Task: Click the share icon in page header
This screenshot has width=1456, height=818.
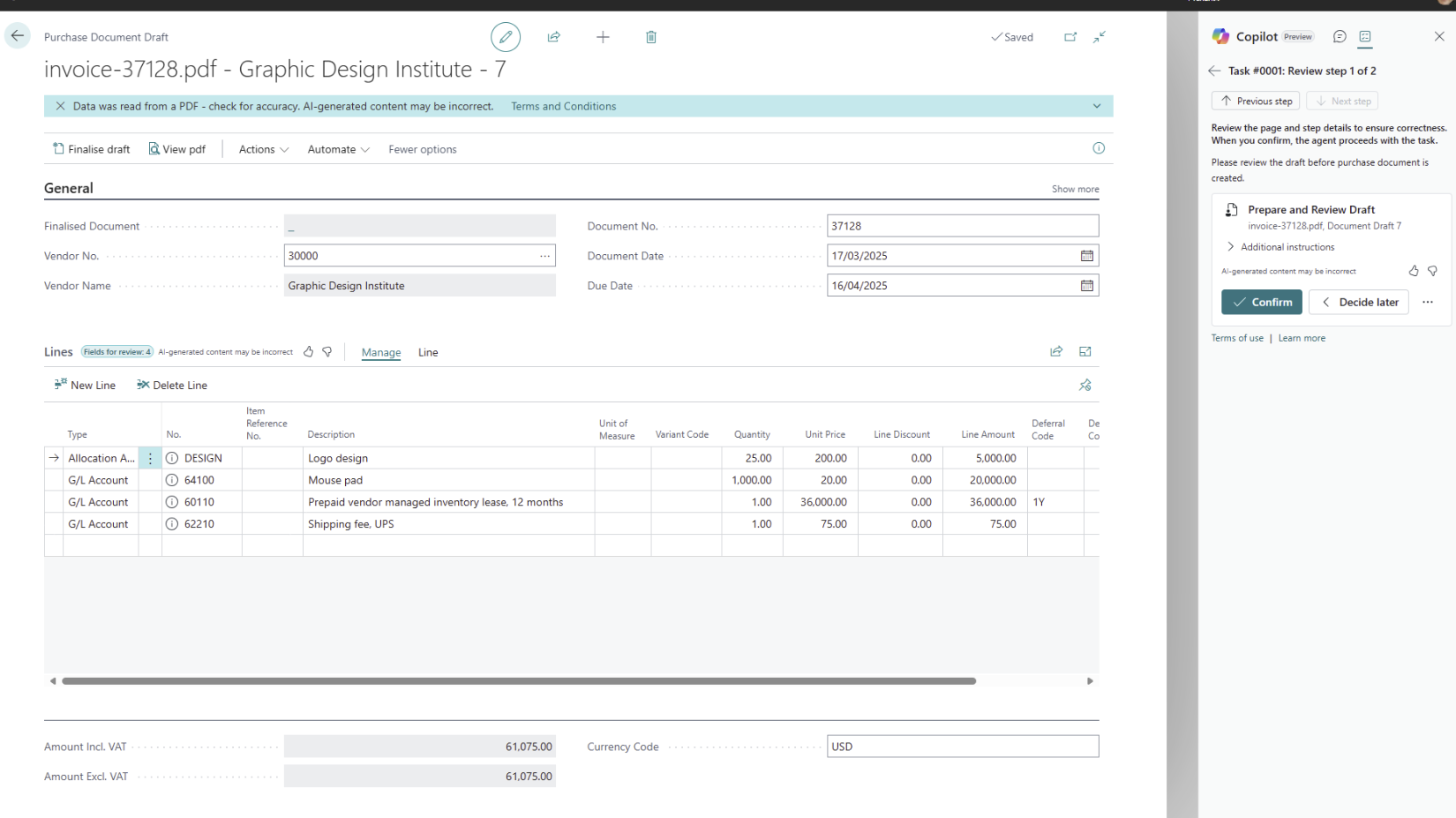Action: (554, 37)
